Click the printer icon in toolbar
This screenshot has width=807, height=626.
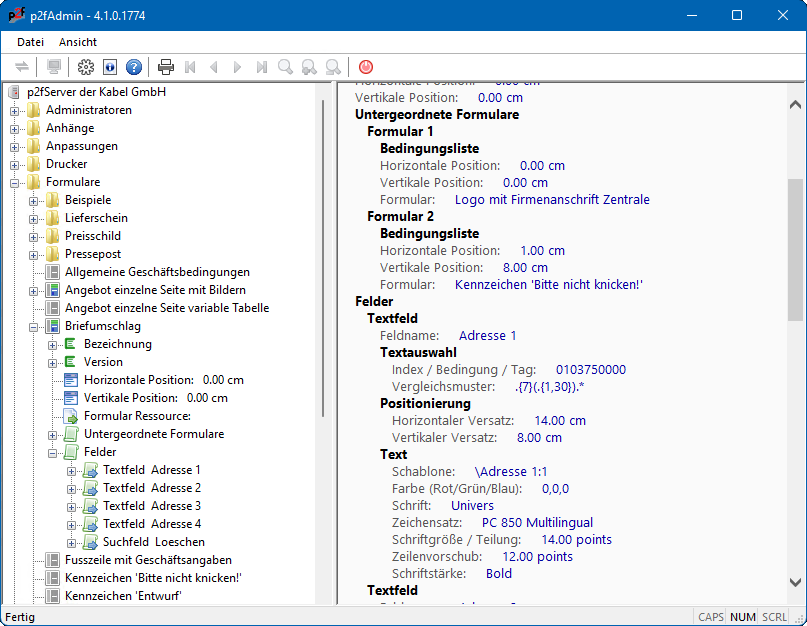(x=166, y=67)
